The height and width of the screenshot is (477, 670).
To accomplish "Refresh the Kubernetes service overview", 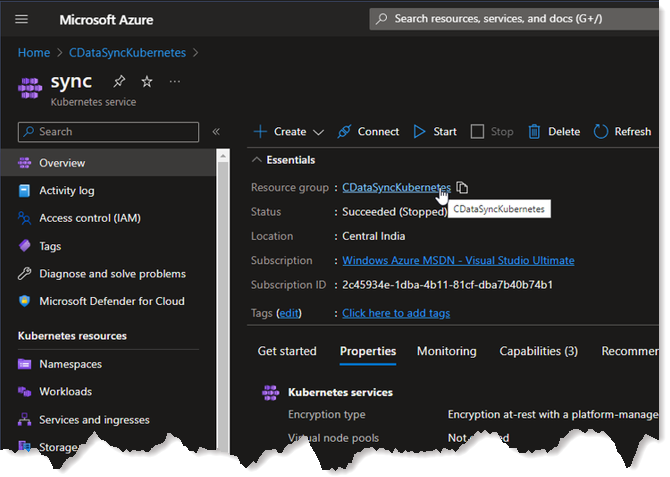I will 622,132.
